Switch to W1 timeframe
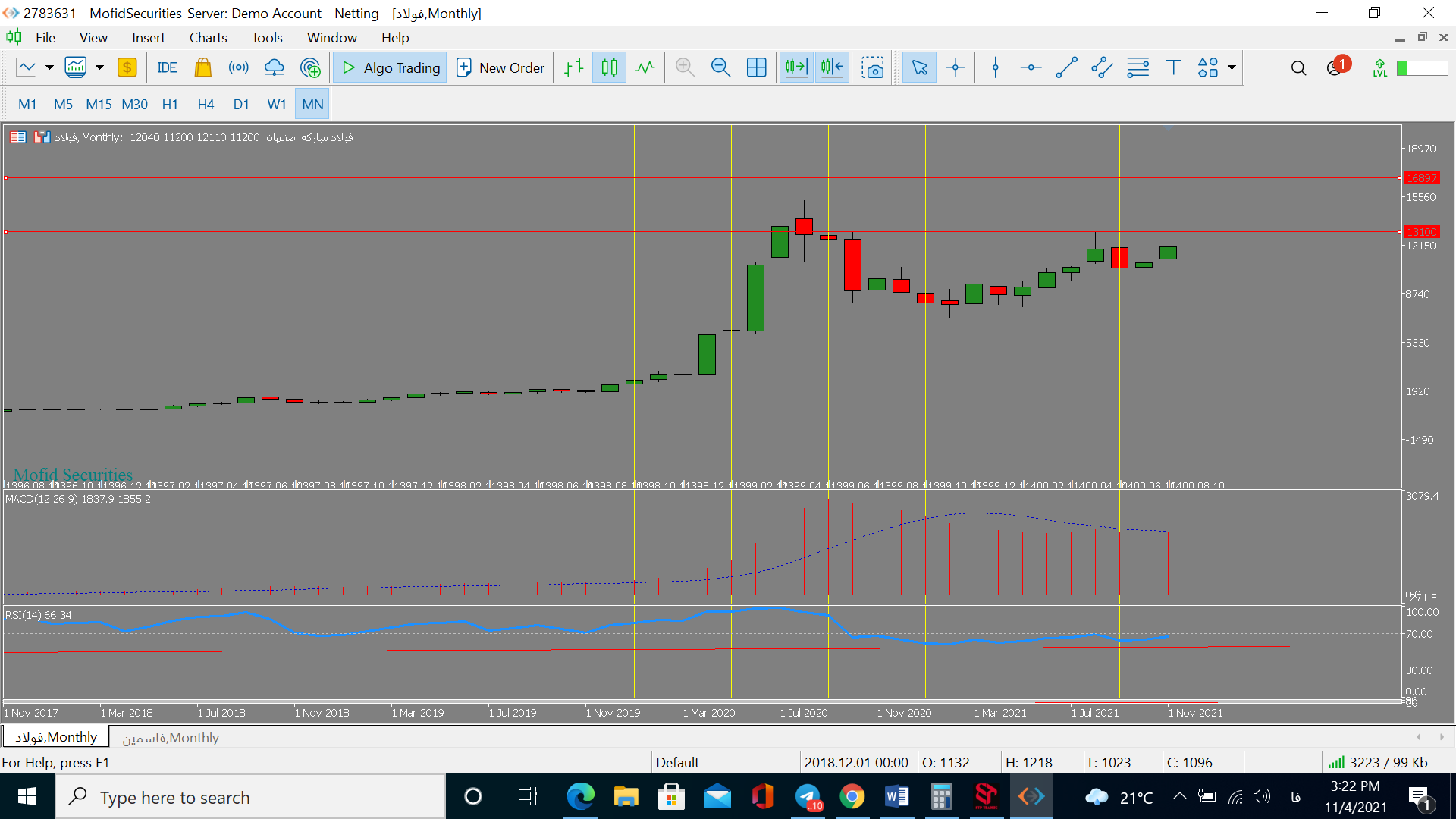The width and height of the screenshot is (1456, 819). 277,105
